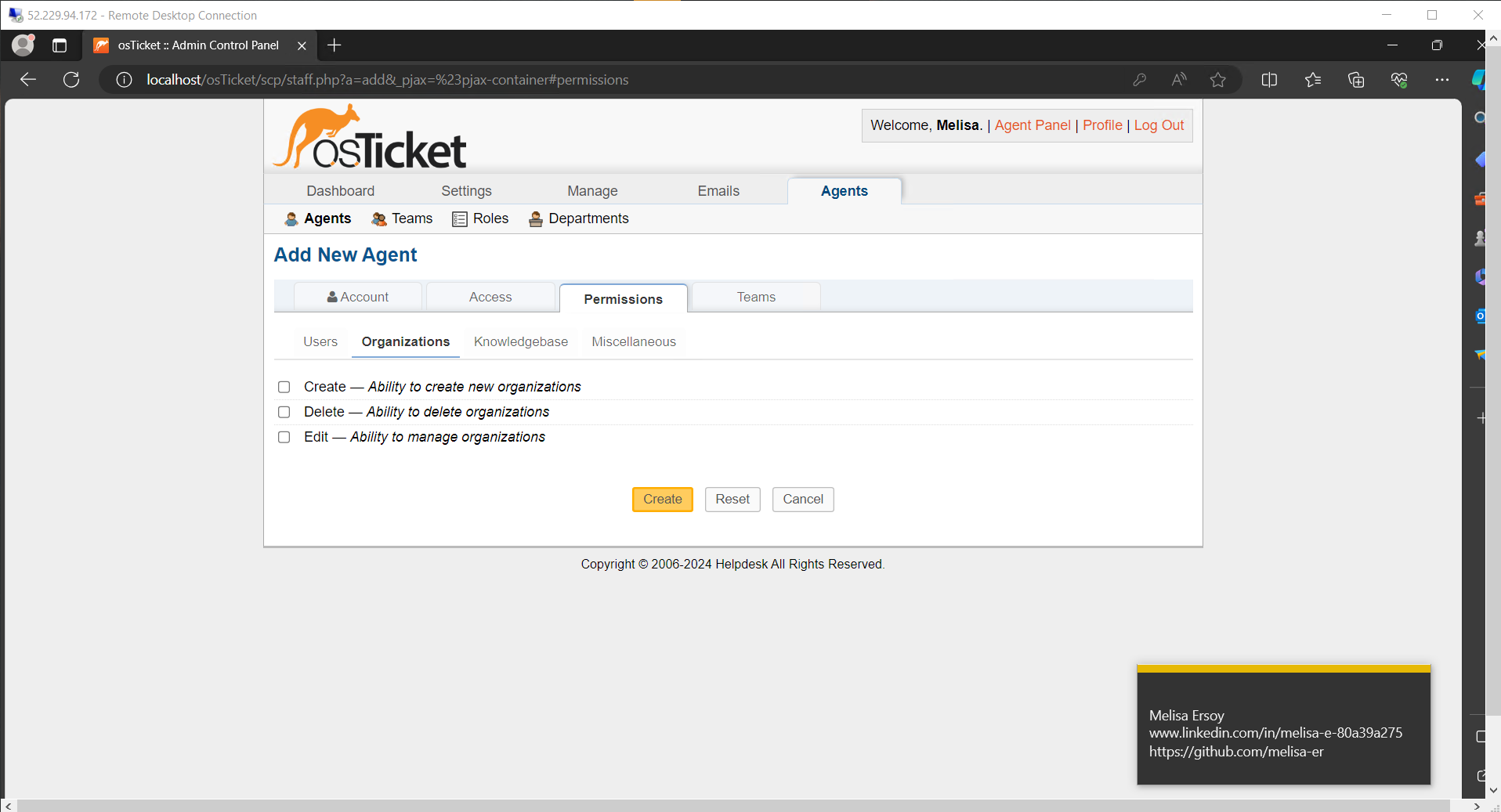Open the tab actions menu icon

[60, 45]
